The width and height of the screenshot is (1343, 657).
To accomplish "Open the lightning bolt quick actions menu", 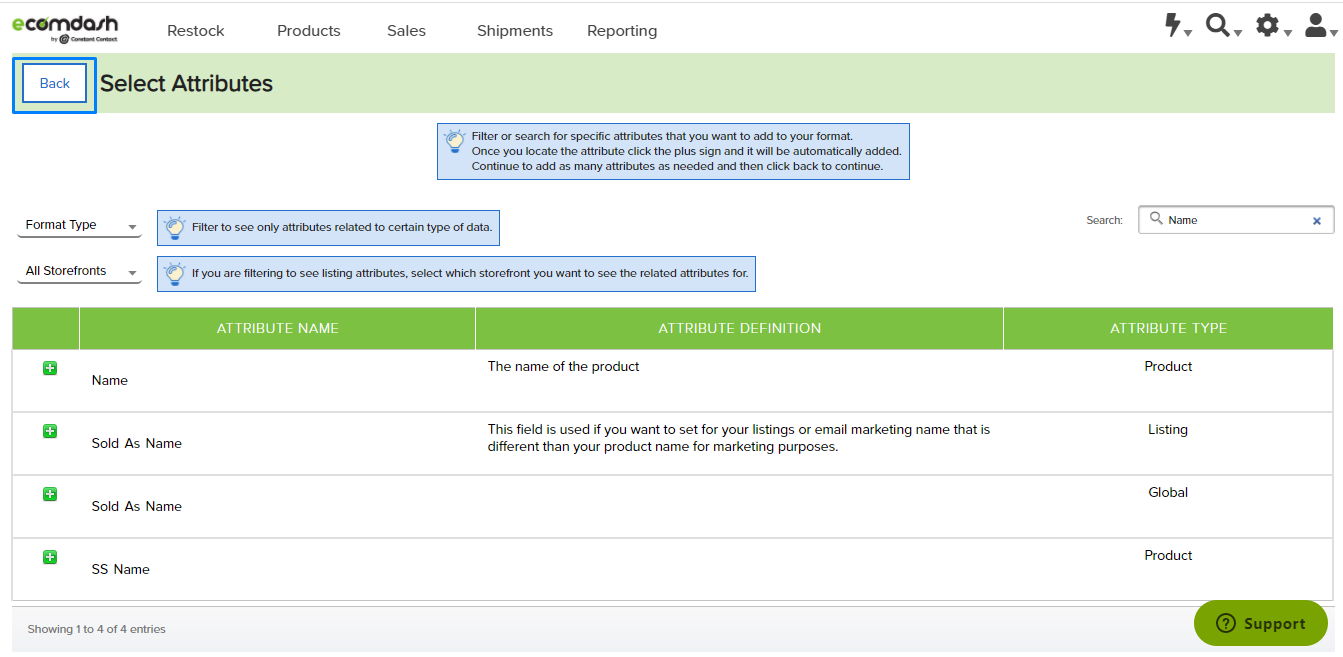I will tap(1178, 27).
